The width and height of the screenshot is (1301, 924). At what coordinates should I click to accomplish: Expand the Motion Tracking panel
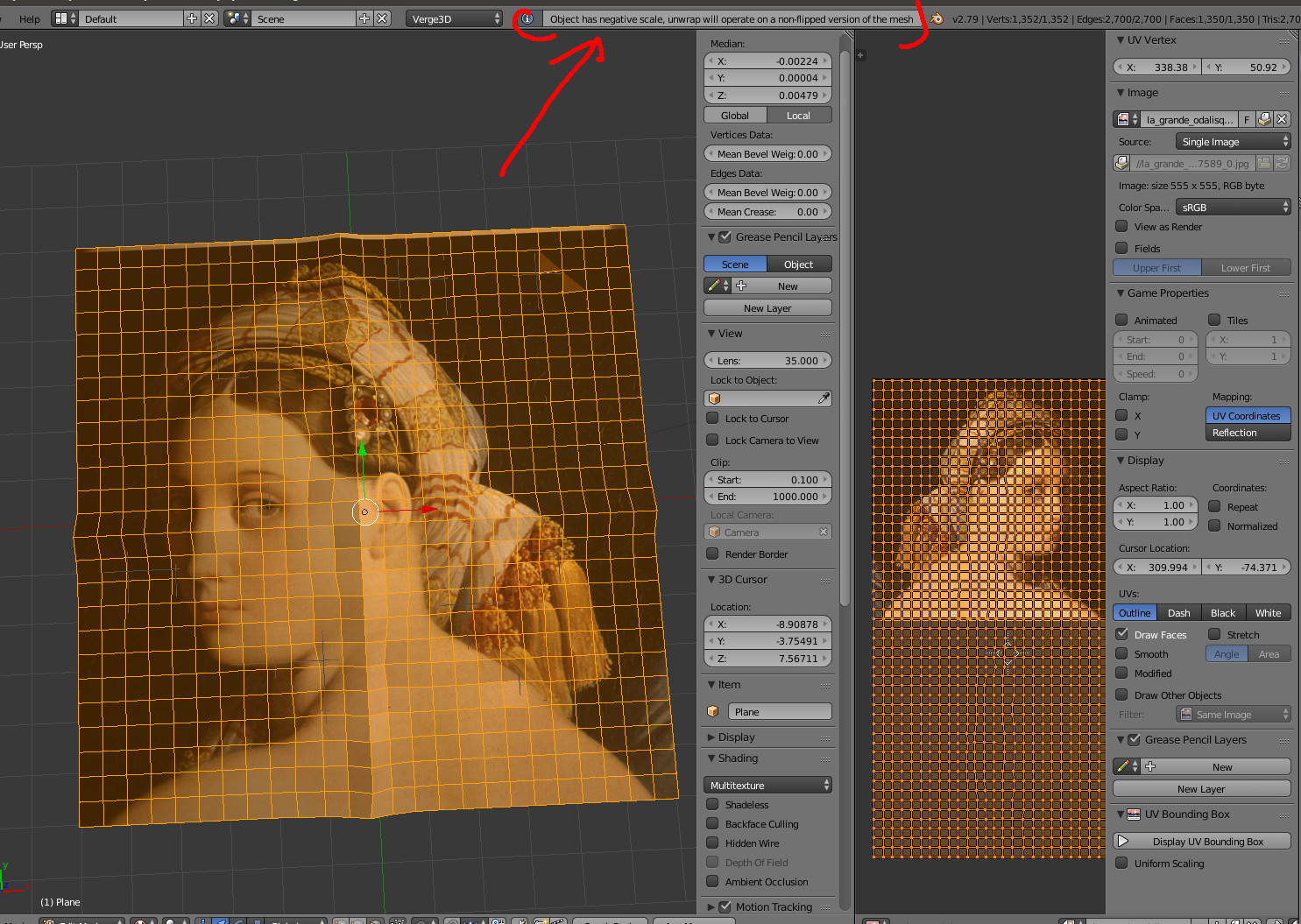pos(711,907)
